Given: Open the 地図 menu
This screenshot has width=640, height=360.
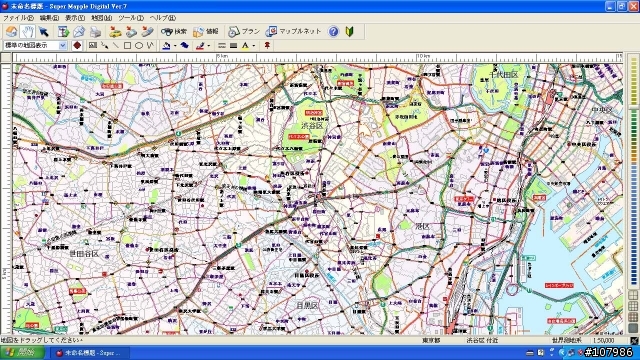Looking at the screenshot, I should click(x=101, y=18).
